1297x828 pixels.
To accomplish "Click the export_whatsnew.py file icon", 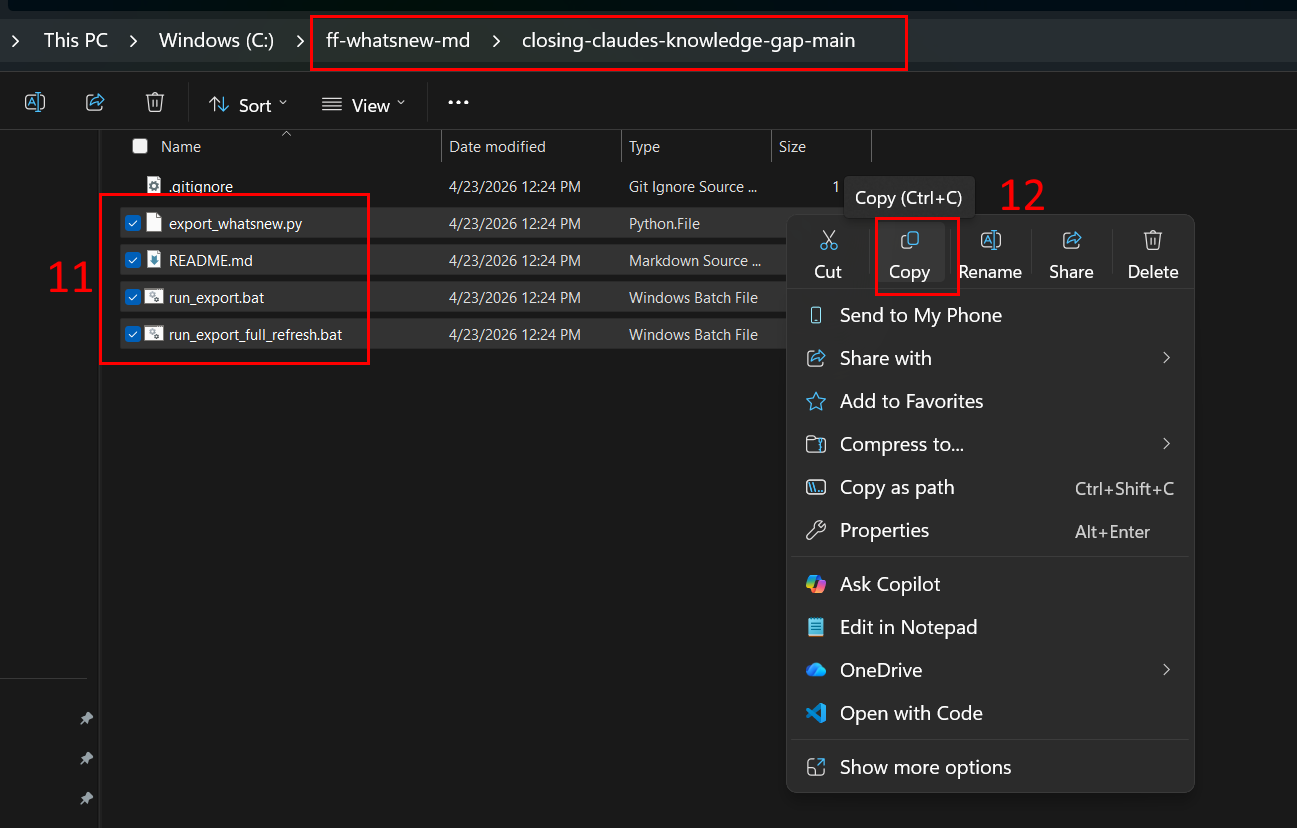I will 153,223.
